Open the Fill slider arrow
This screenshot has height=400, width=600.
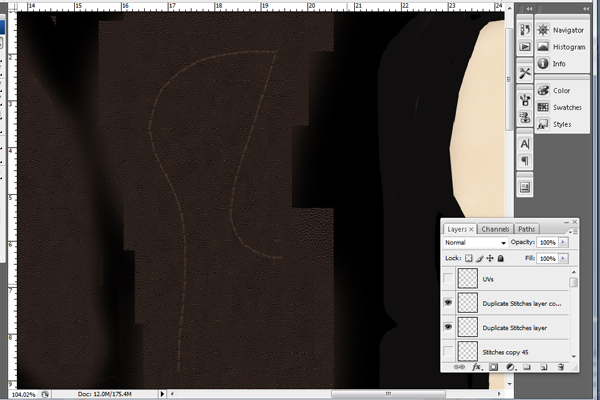563,258
